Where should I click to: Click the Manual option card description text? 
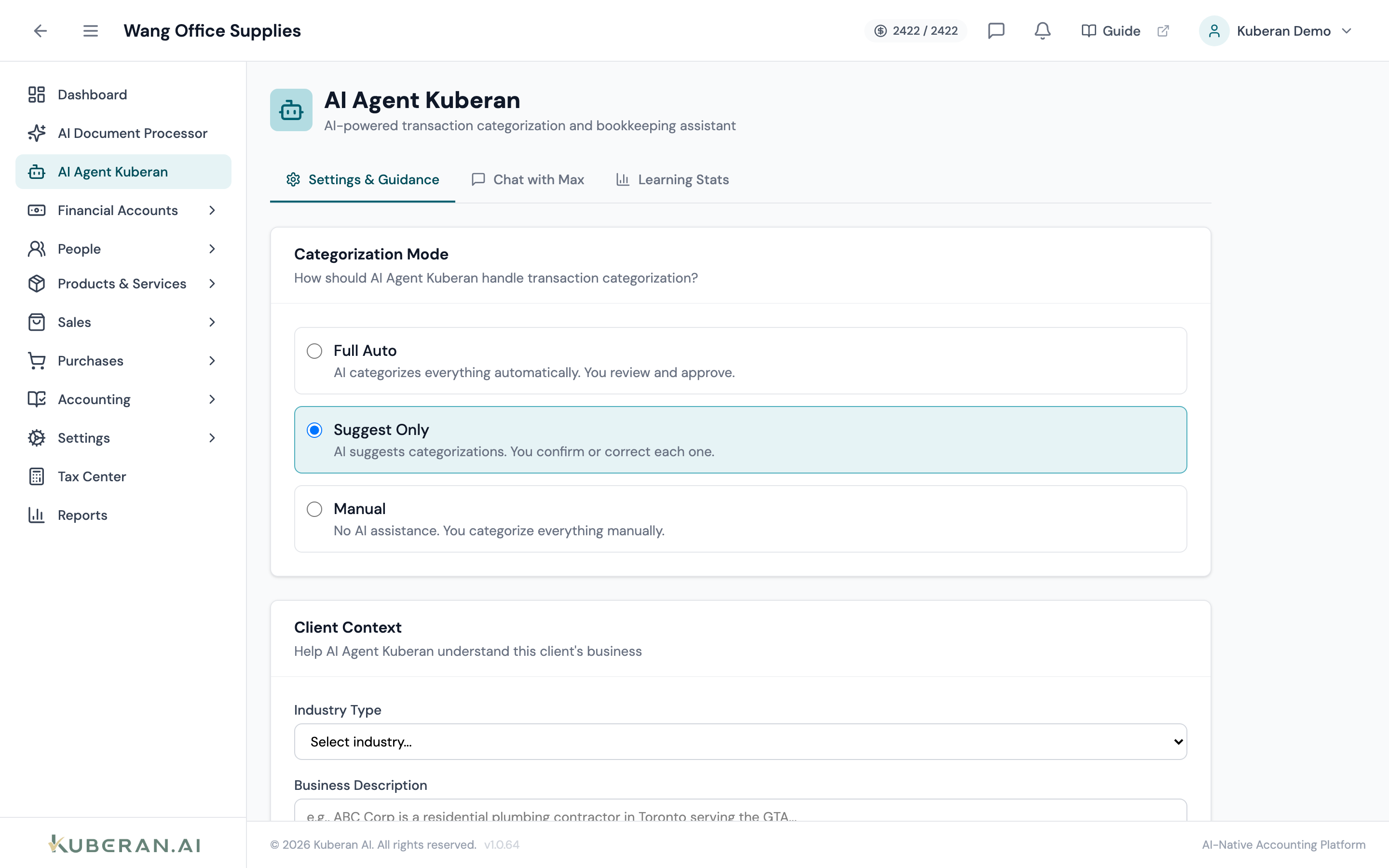499,530
